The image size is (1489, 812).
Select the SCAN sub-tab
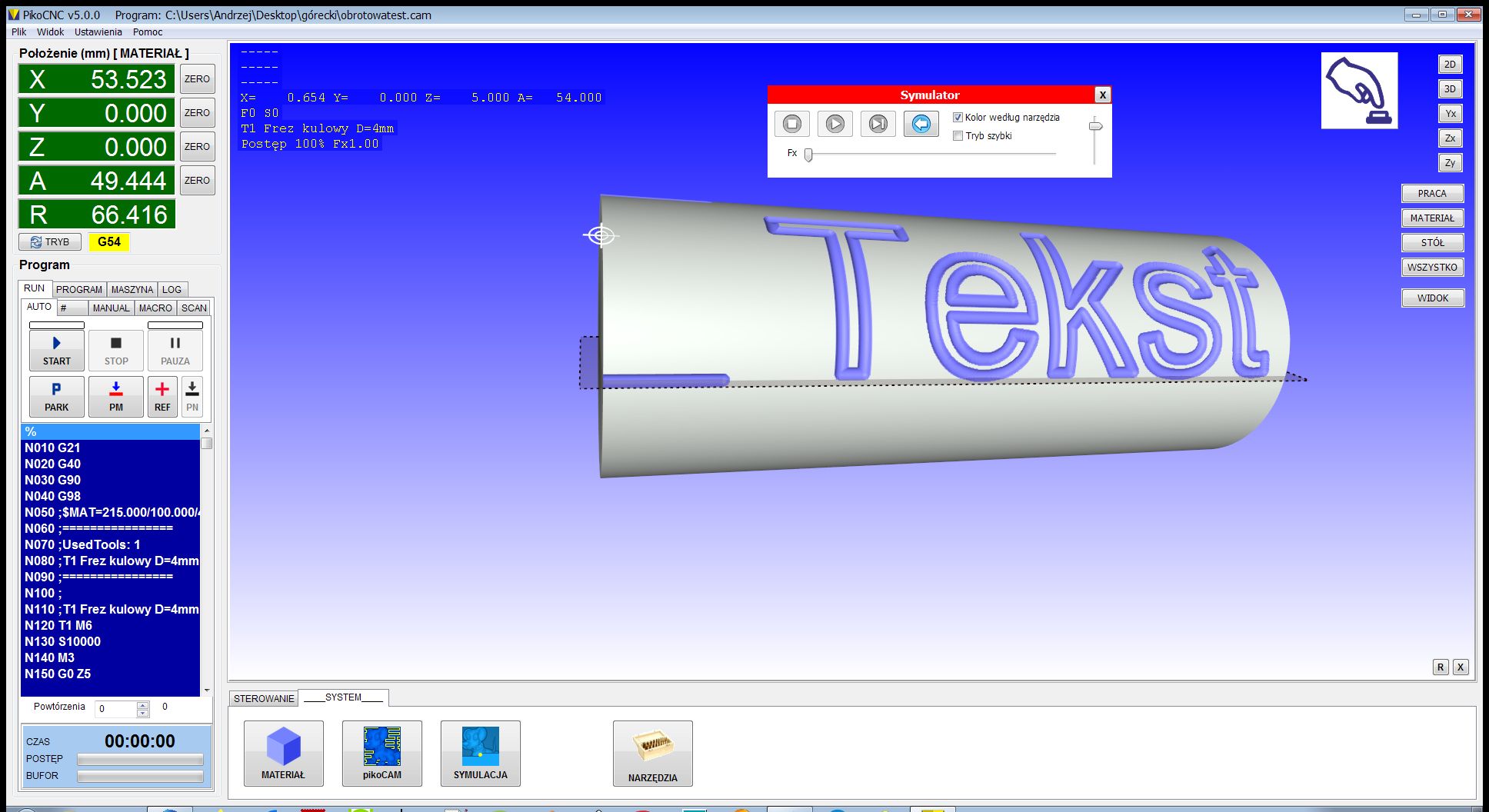coord(194,308)
